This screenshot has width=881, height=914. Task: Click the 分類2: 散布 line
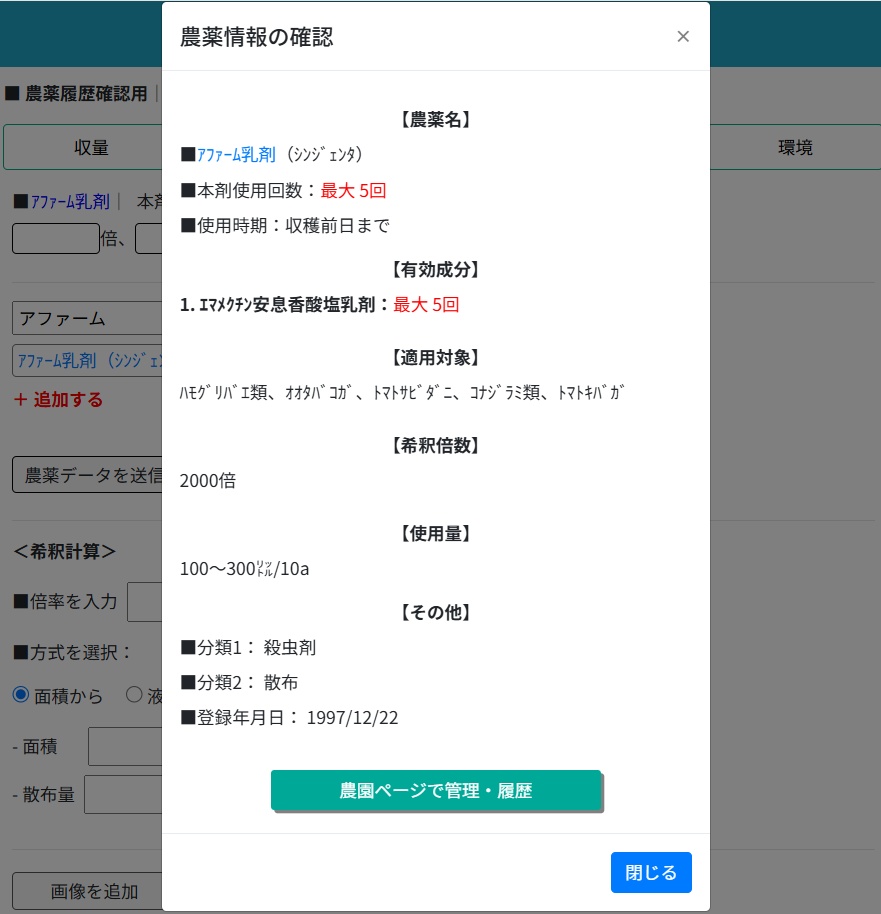click(239, 682)
